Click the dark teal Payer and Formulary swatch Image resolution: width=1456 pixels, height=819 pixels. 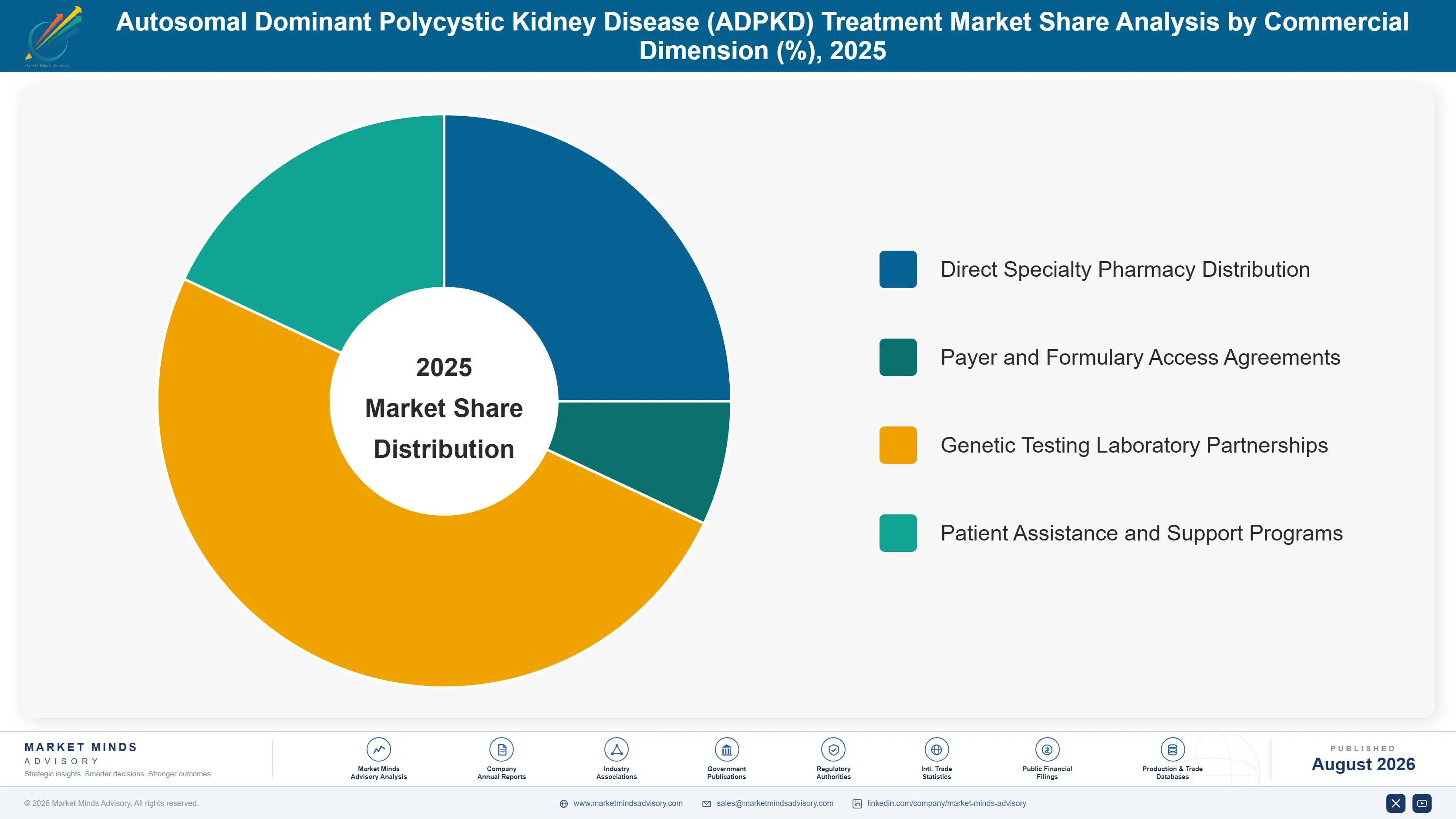897,357
